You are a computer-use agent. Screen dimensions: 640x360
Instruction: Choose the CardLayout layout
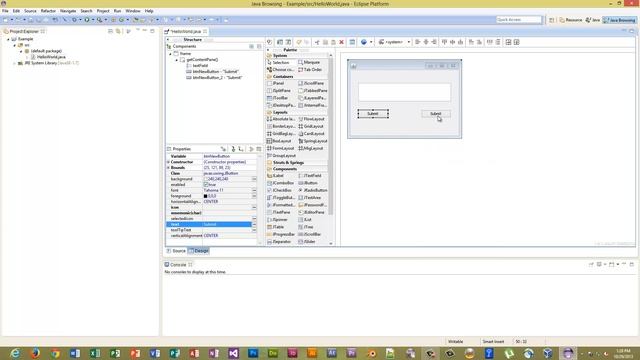click(311, 133)
